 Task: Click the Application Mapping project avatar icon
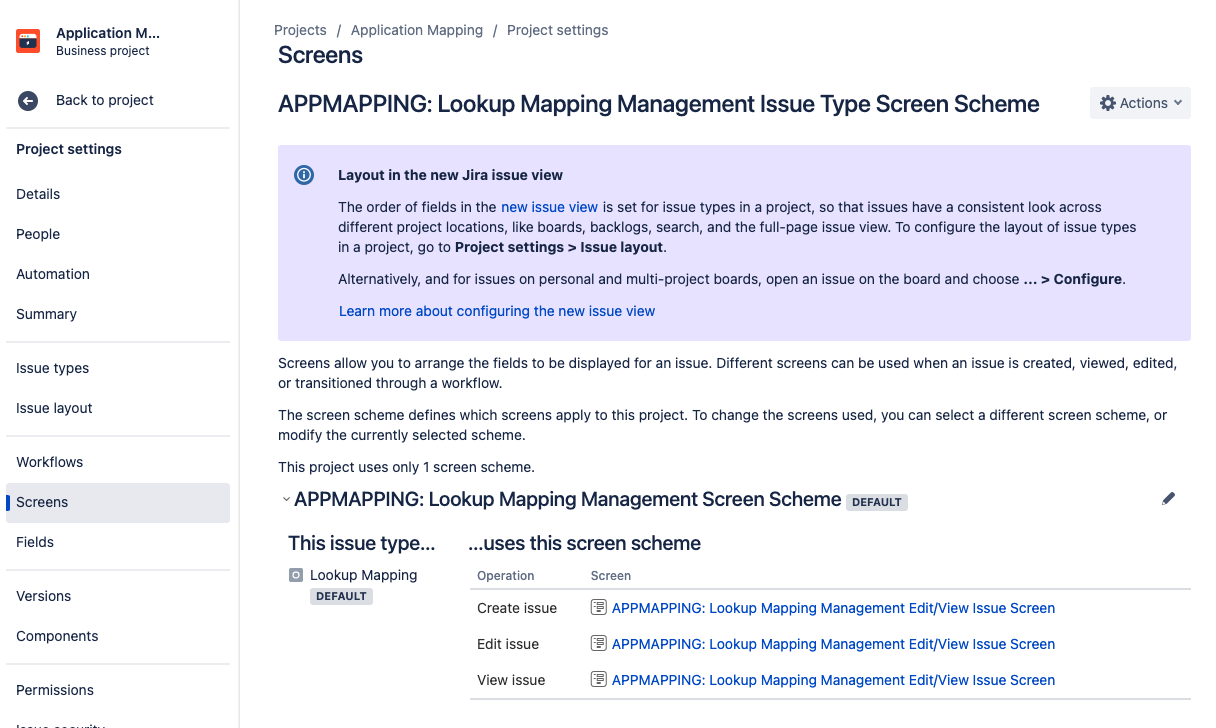(27, 40)
